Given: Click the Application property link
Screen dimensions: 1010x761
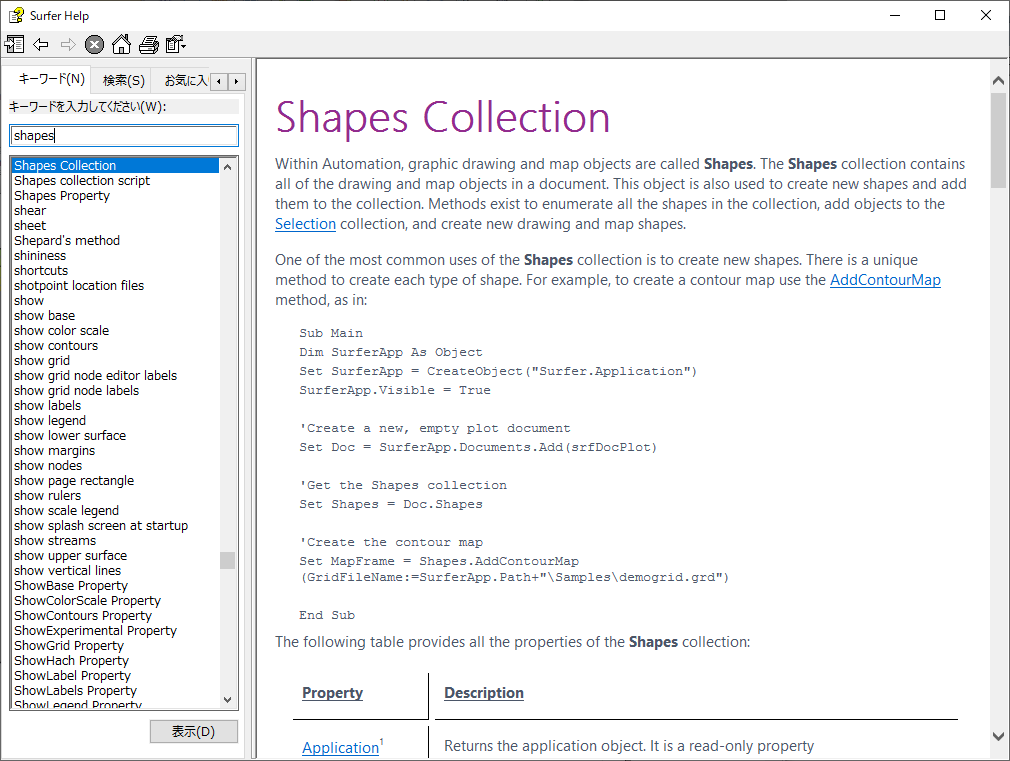Looking at the screenshot, I should point(340,748).
